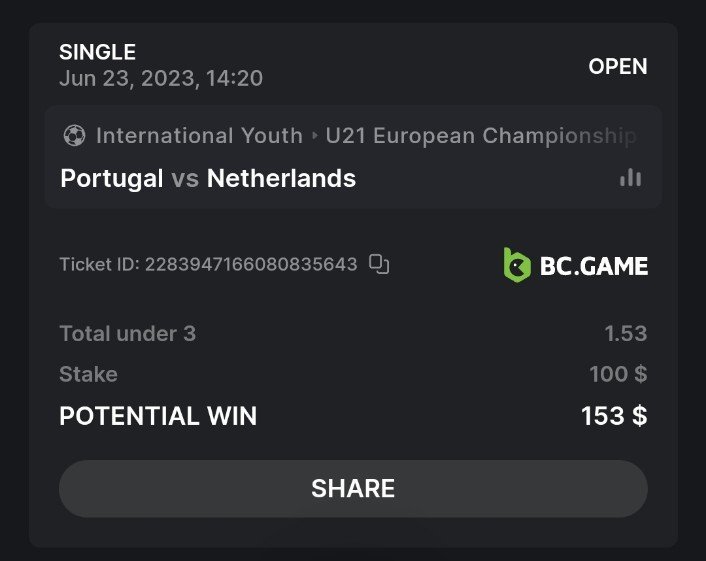Open the International Youth category link
Screen dimensions: 706x561
[199, 135]
